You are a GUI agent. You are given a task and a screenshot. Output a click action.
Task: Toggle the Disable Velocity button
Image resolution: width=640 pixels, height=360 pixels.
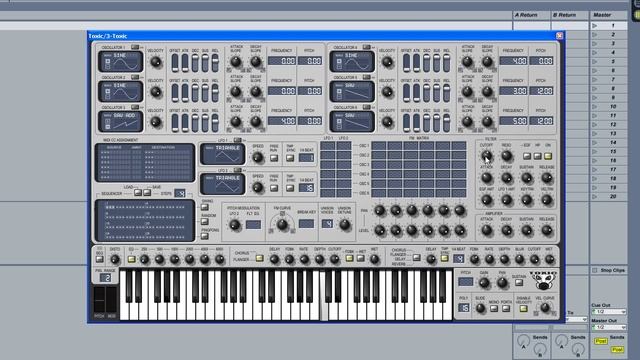523,309
